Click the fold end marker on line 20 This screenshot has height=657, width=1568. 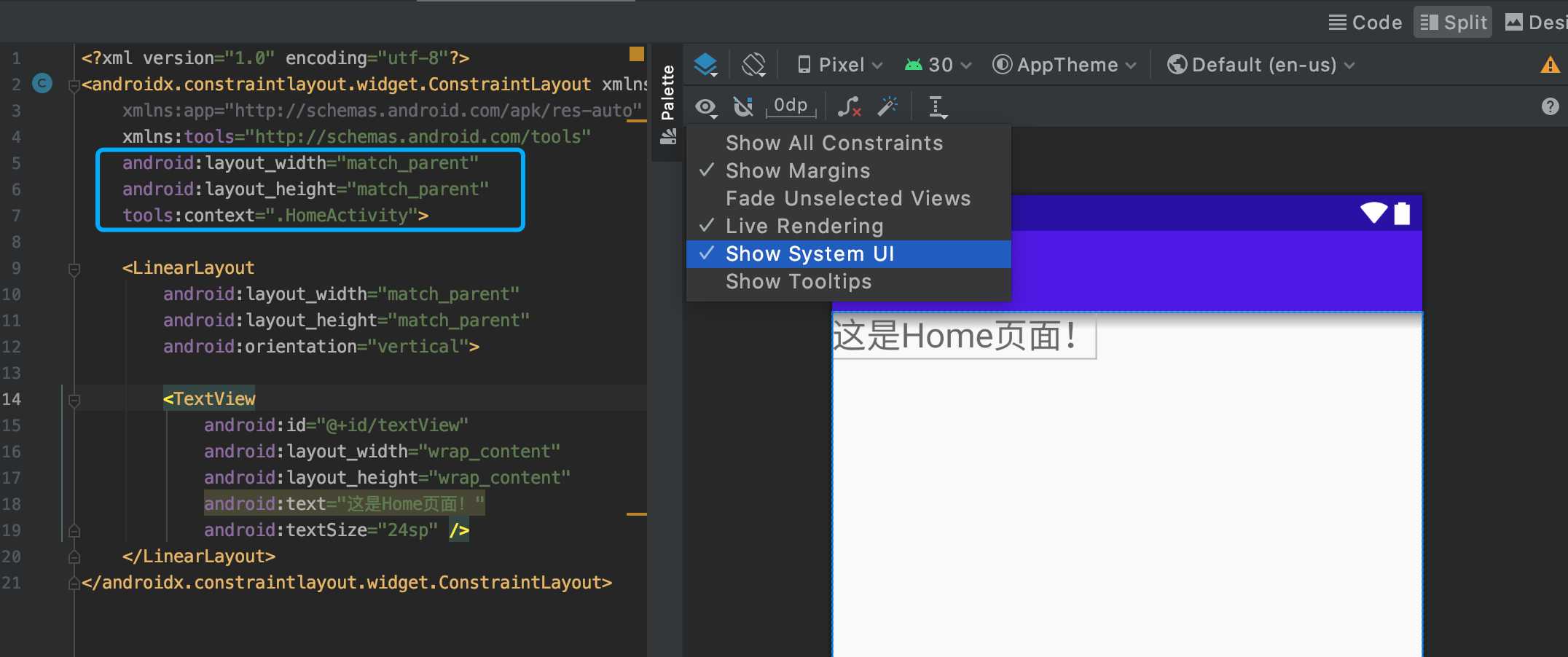pyautogui.click(x=74, y=556)
